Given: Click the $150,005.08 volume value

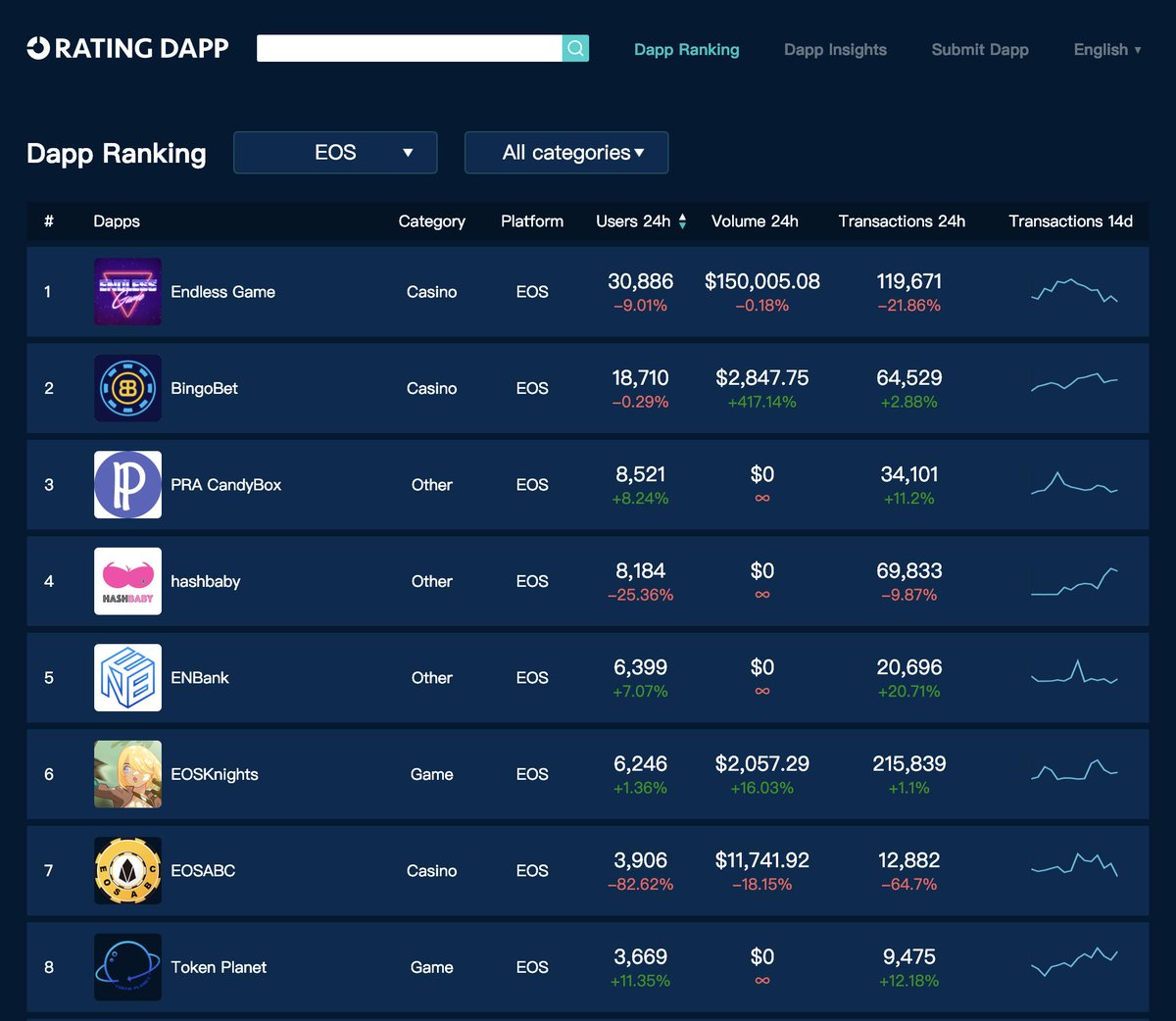Looking at the screenshot, I should point(762,281).
